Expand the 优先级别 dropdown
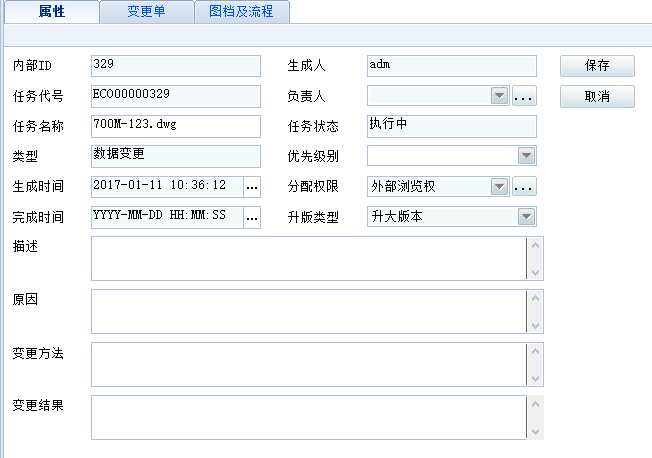The height and width of the screenshot is (458, 652). click(527, 156)
